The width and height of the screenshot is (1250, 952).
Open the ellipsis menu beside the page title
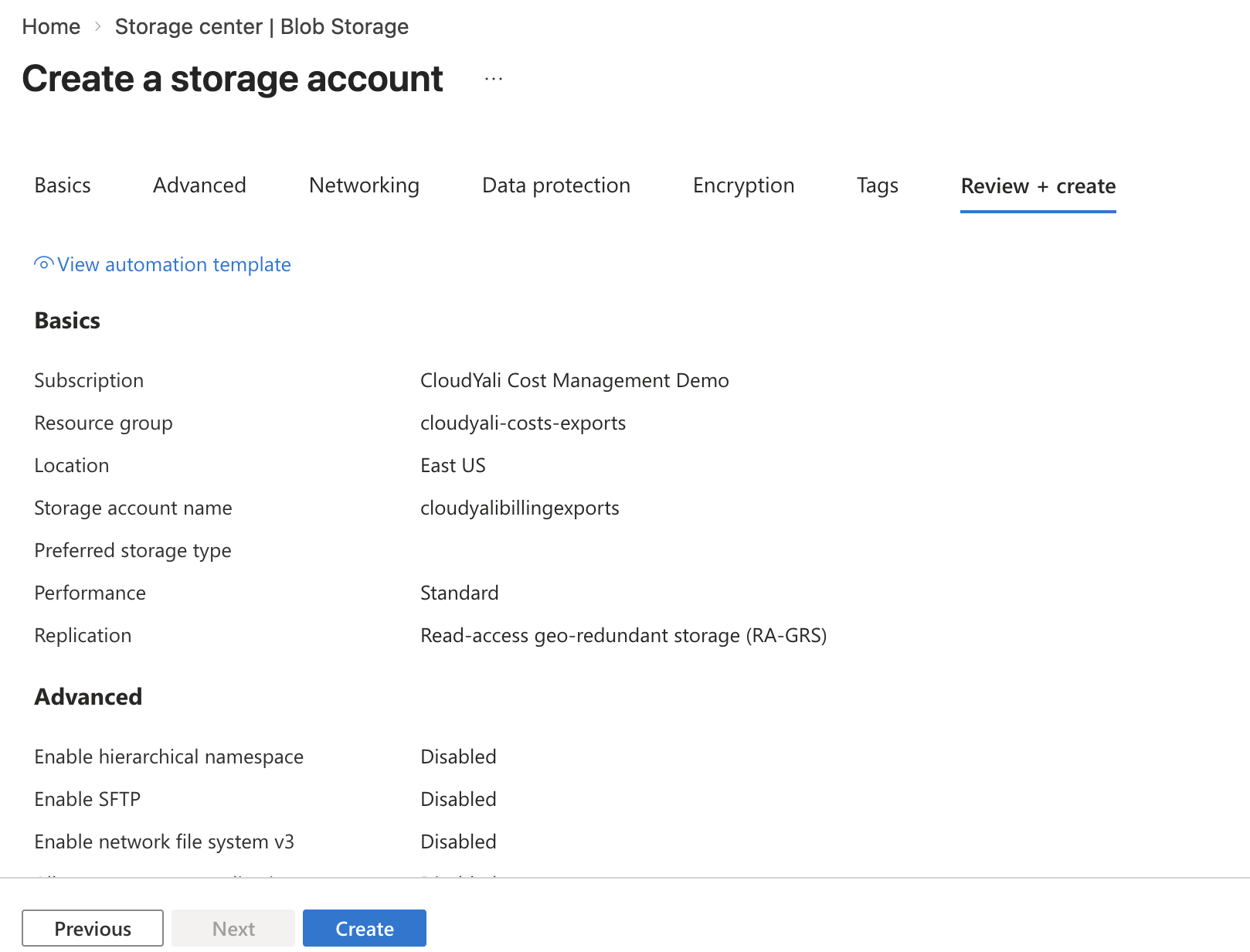pos(493,77)
